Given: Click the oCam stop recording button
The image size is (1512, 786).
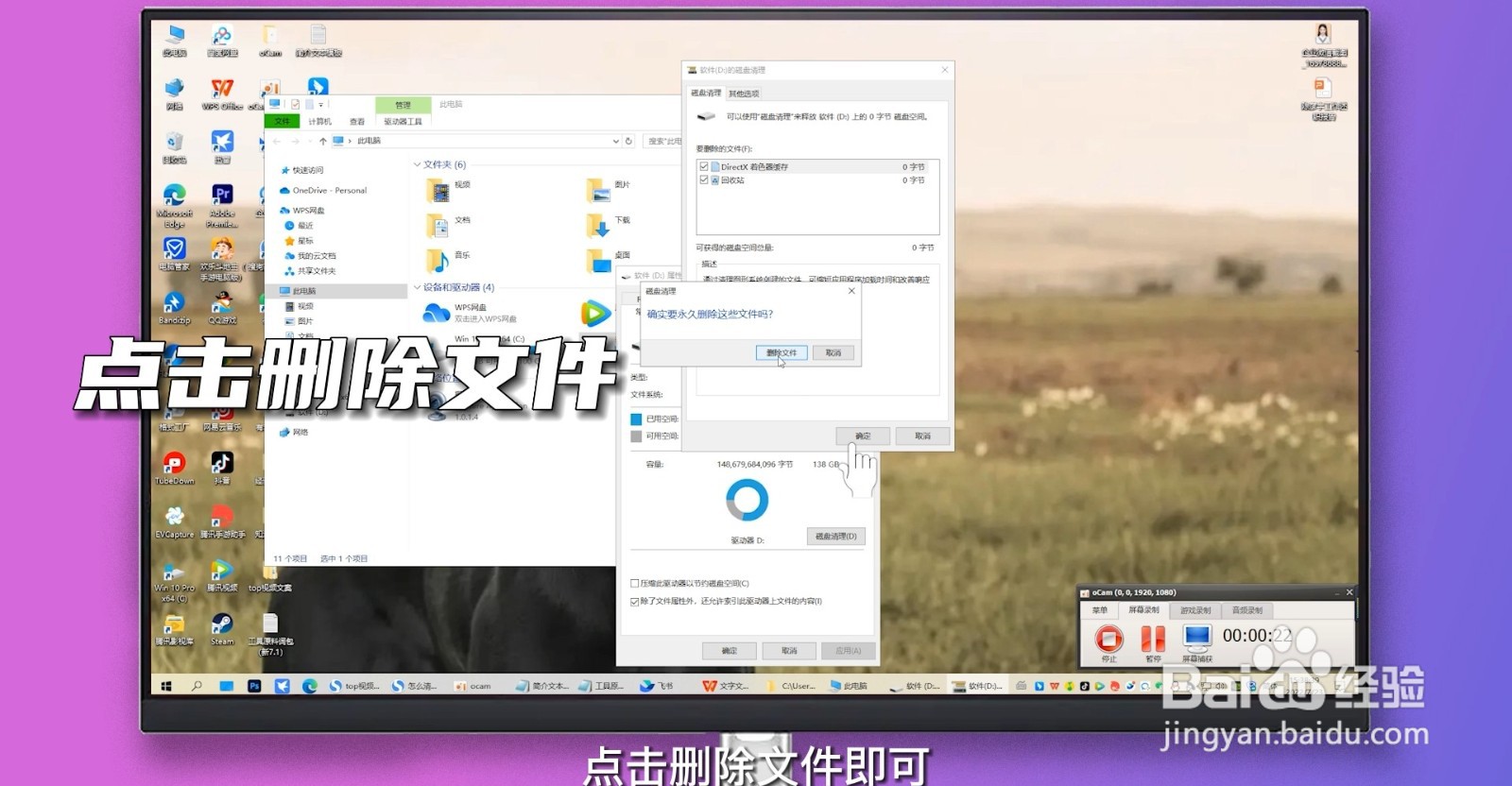Looking at the screenshot, I should [x=1108, y=639].
